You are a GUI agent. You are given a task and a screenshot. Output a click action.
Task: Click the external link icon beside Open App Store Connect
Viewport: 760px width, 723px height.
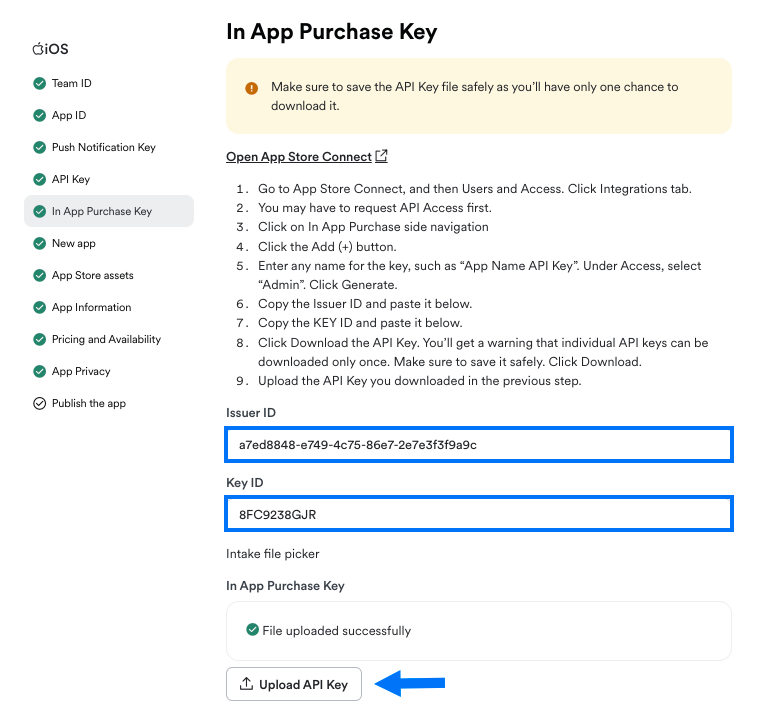tap(381, 156)
